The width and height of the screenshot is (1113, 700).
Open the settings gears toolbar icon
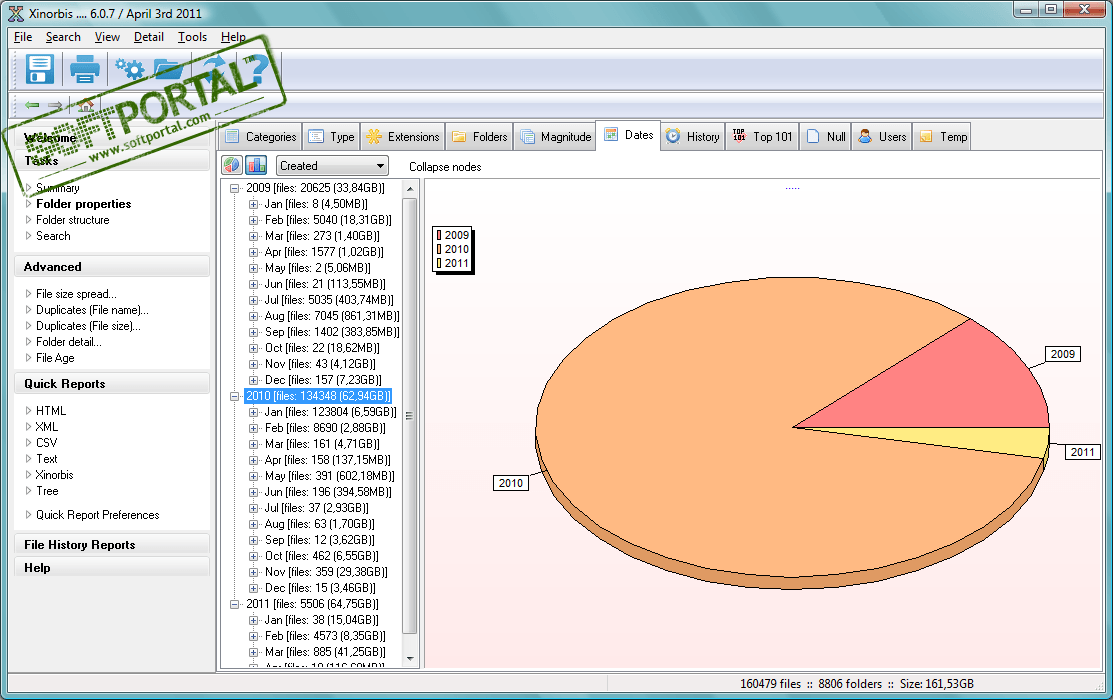click(x=129, y=69)
